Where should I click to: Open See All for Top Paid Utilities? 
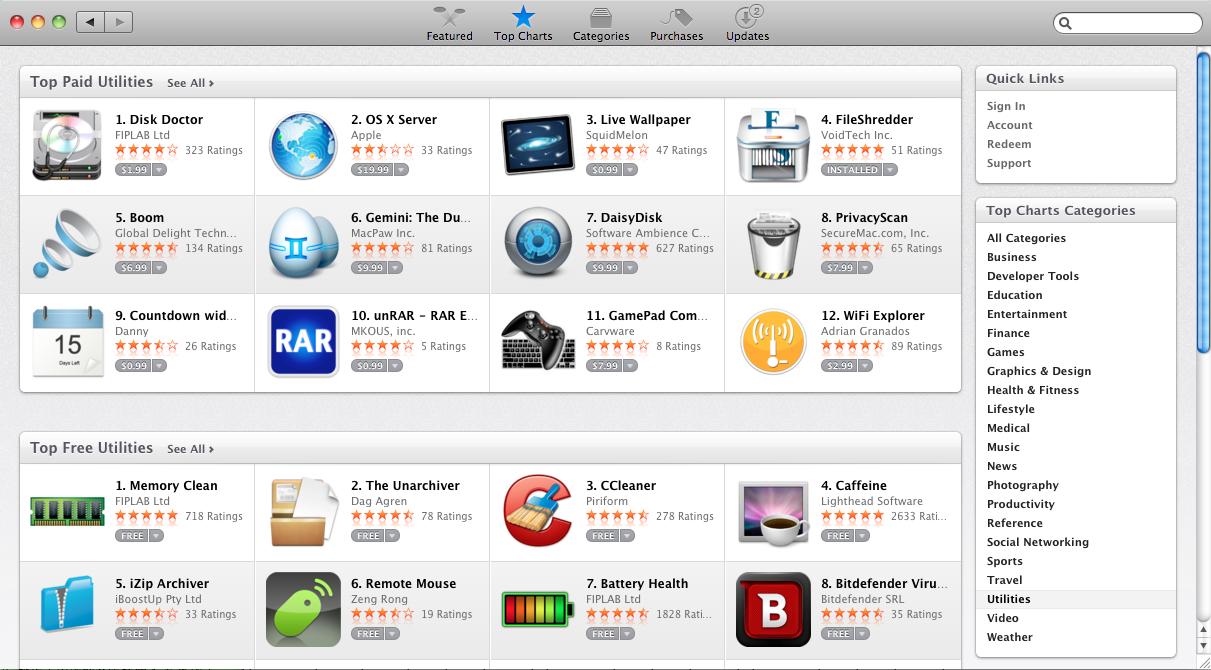[x=190, y=83]
